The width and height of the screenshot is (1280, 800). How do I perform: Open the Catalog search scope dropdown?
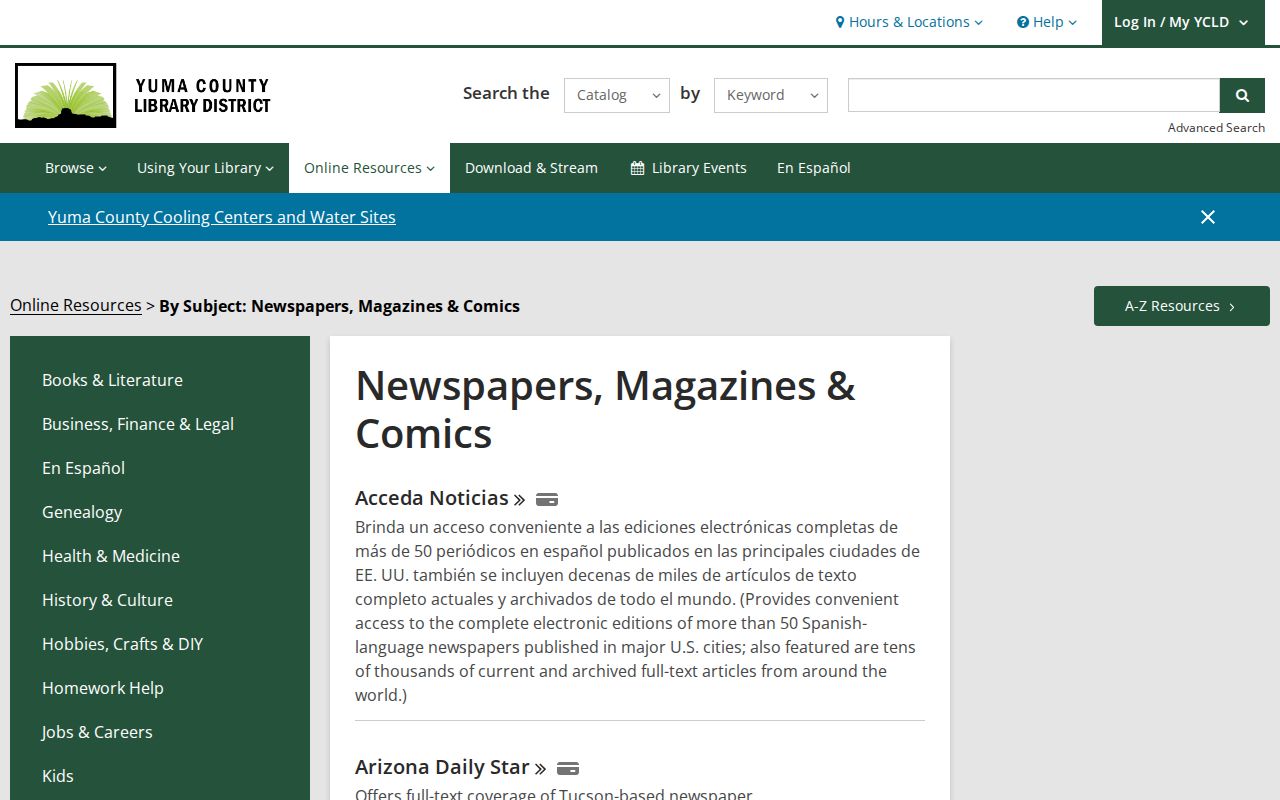[x=617, y=95]
